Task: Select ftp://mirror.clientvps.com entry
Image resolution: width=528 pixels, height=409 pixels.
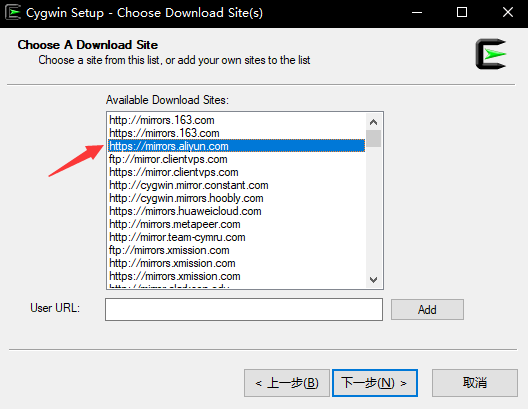Action: [x=236, y=159]
